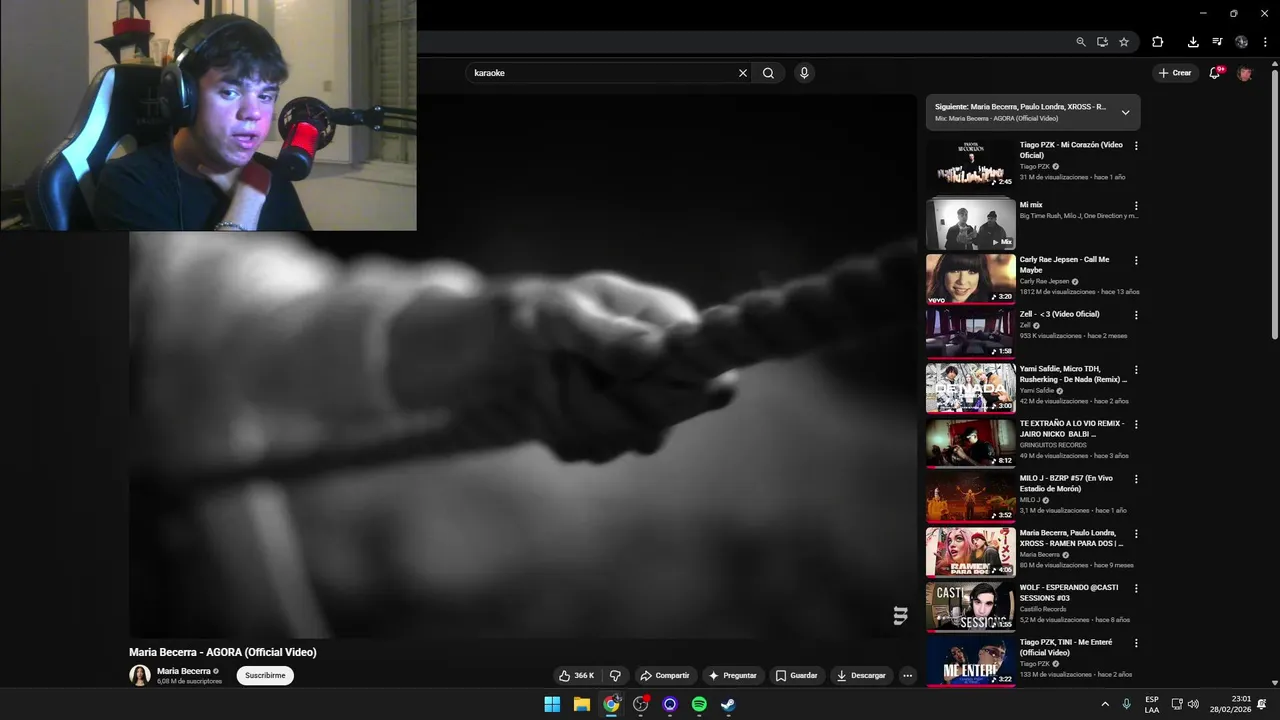Play RAMEN PARA DOS thumbnail

coord(970,552)
